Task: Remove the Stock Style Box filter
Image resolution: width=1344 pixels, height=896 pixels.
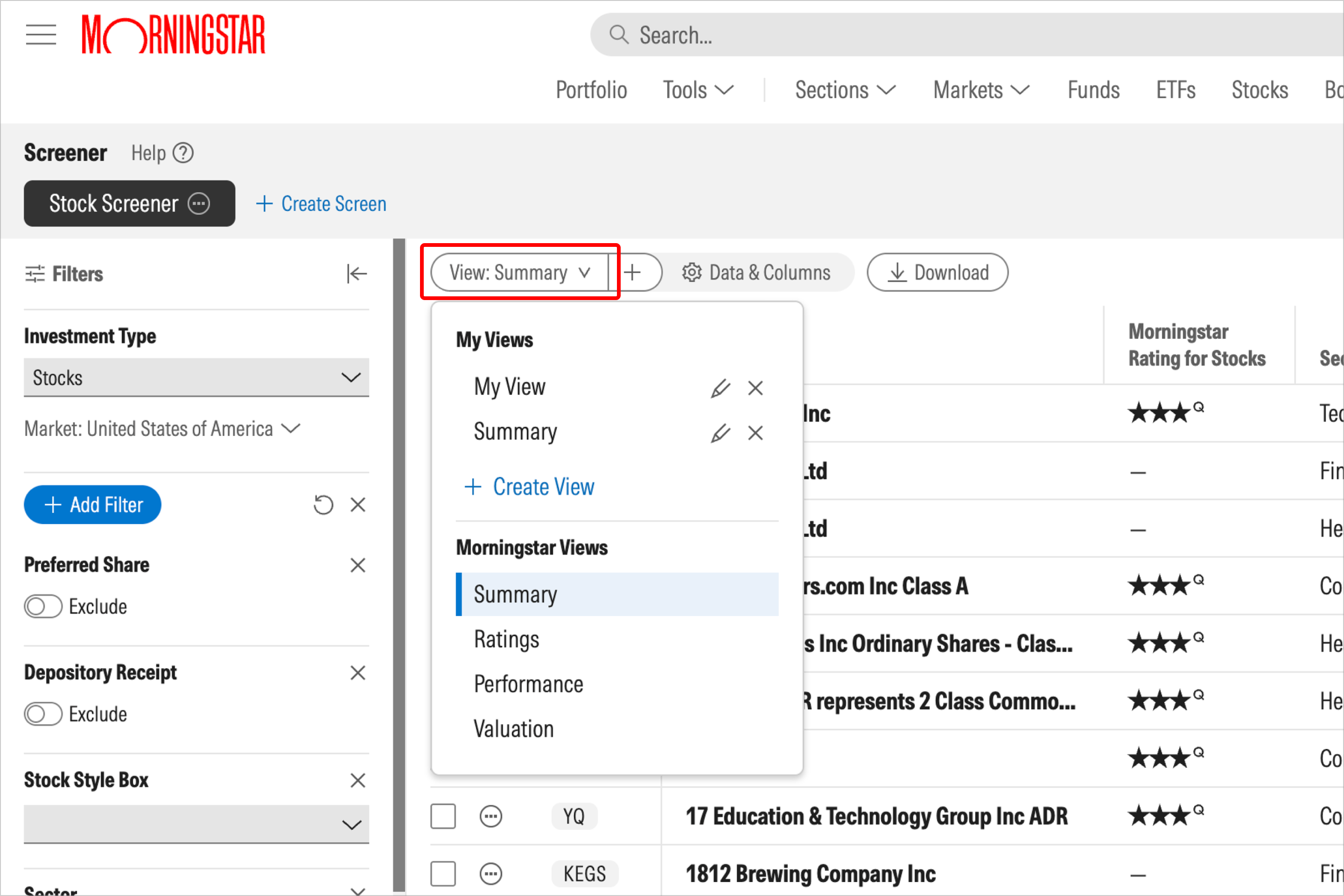Action: [x=358, y=780]
